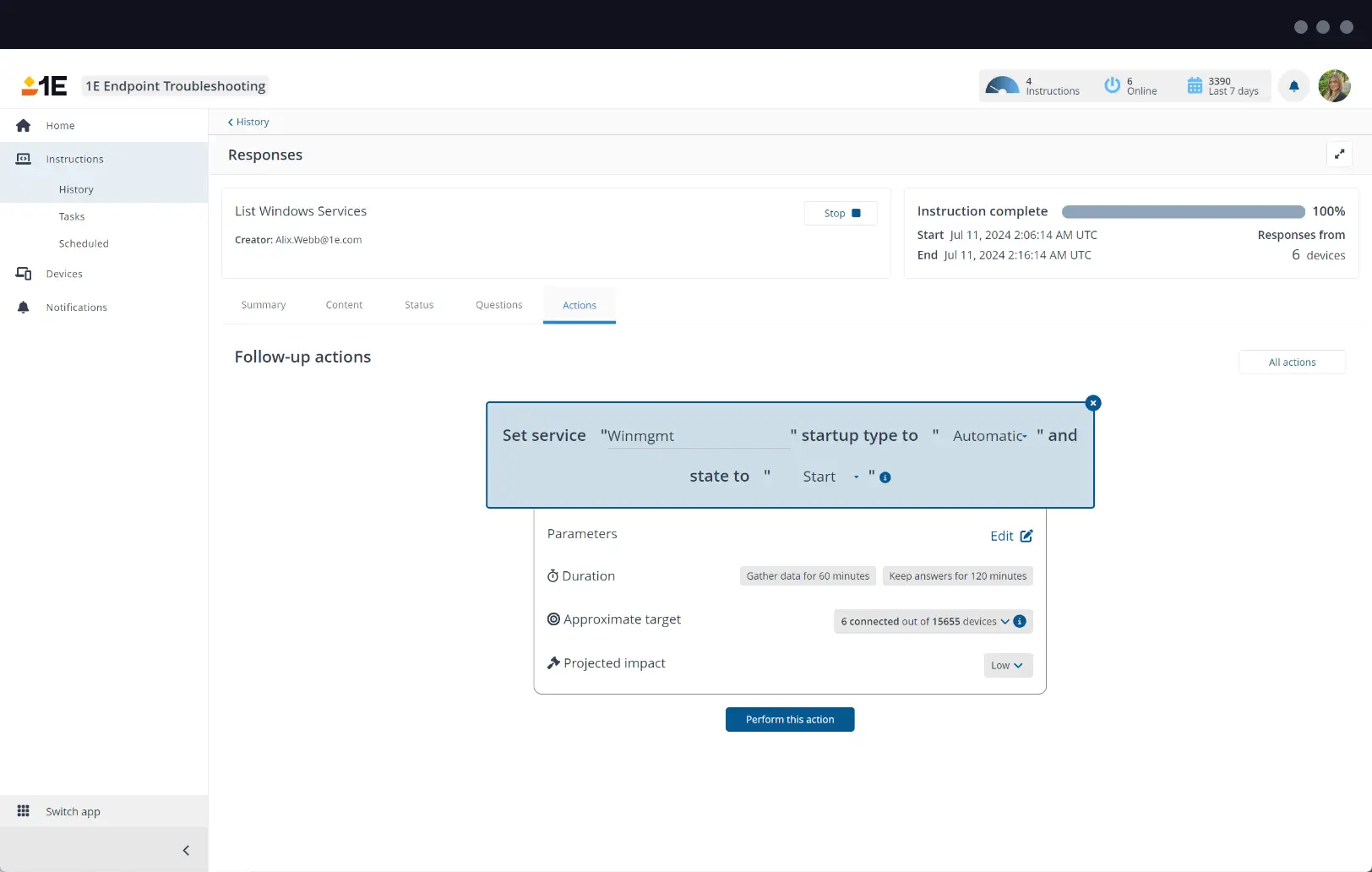Image resolution: width=1372 pixels, height=872 pixels.
Task: Open Devices from the sidebar icon
Action: pyautogui.click(x=23, y=273)
